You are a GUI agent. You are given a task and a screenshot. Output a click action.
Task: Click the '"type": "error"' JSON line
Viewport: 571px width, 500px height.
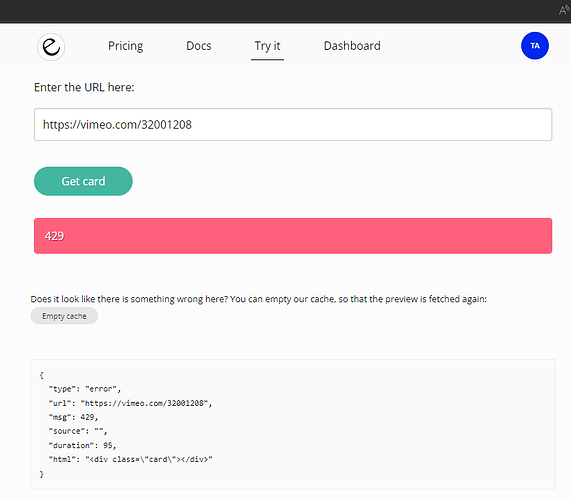pyautogui.click(x=84, y=389)
